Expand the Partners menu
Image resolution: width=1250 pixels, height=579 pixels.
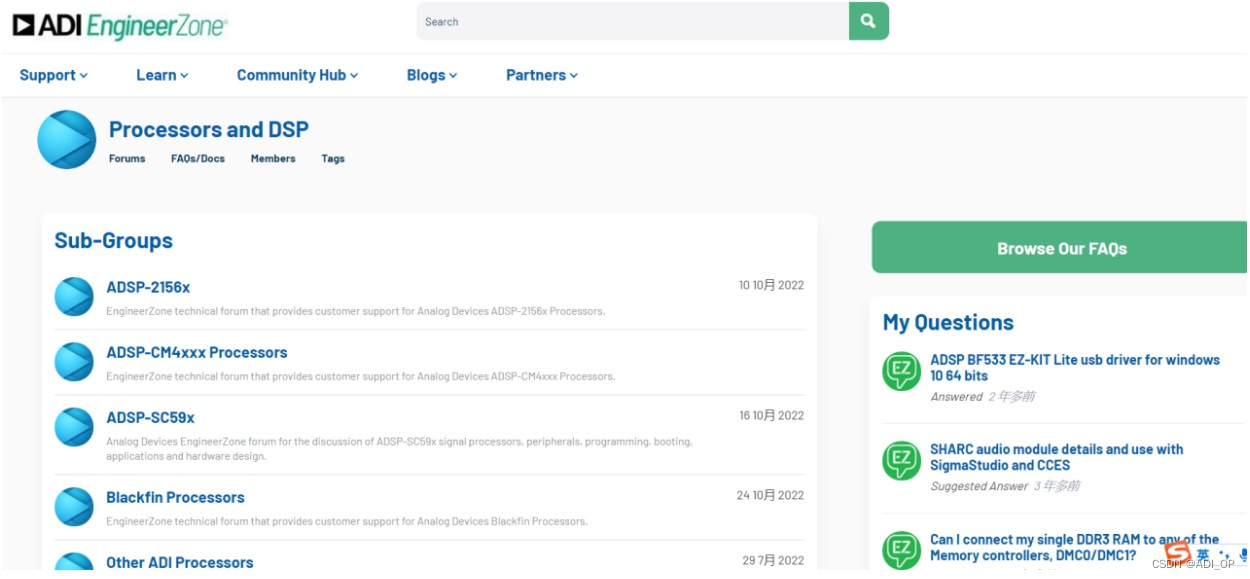pos(542,75)
